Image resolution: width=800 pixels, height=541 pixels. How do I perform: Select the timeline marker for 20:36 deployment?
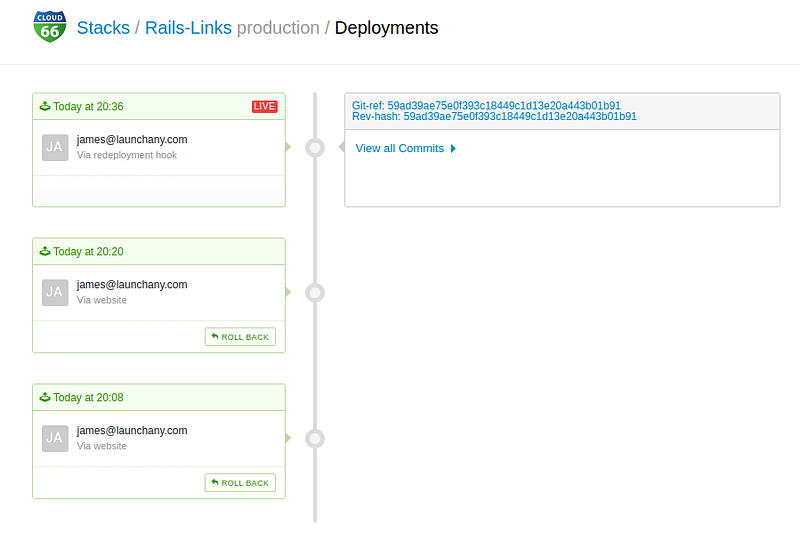click(315, 148)
